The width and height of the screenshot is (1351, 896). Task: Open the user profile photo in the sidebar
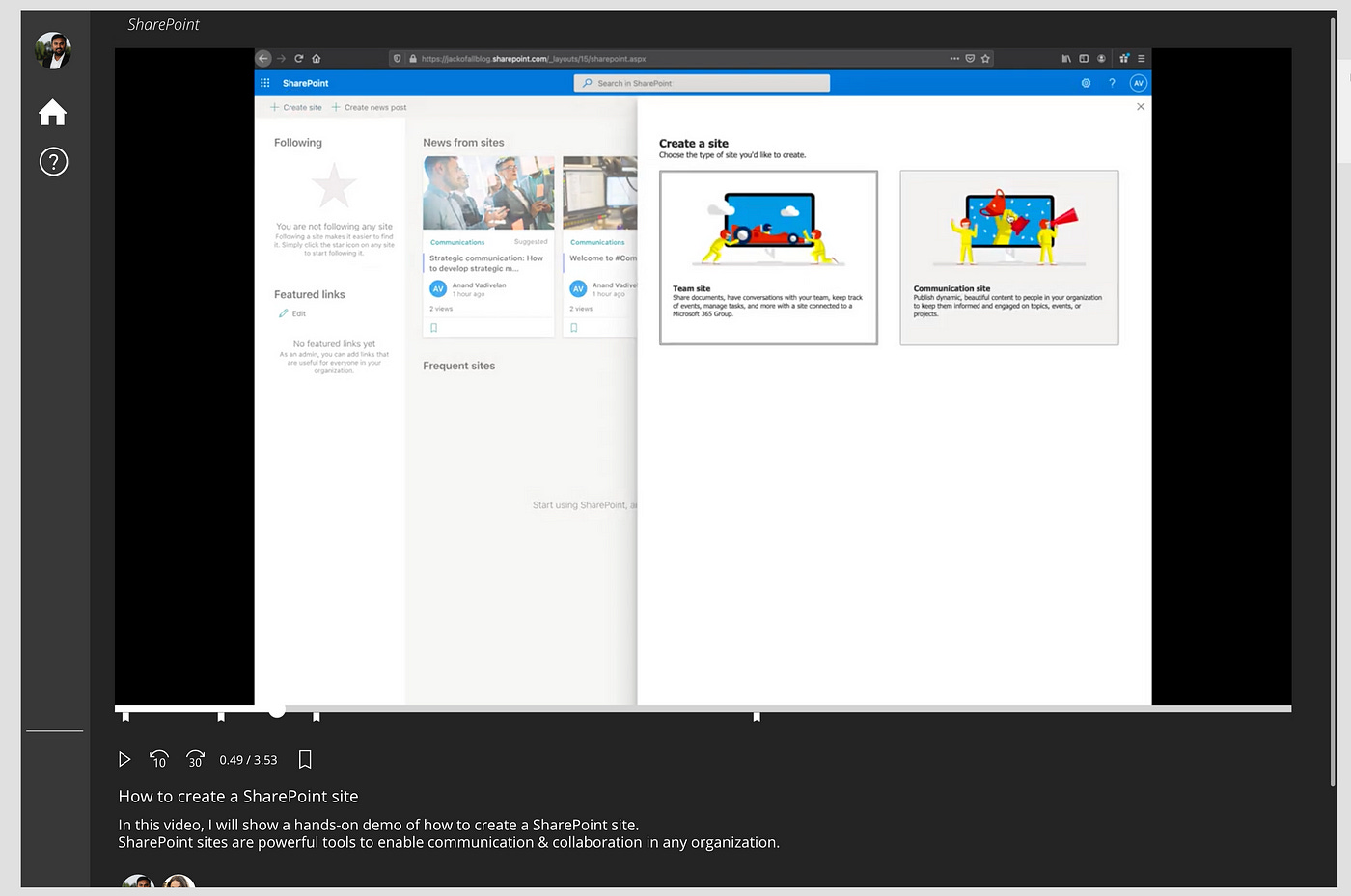[x=53, y=50]
